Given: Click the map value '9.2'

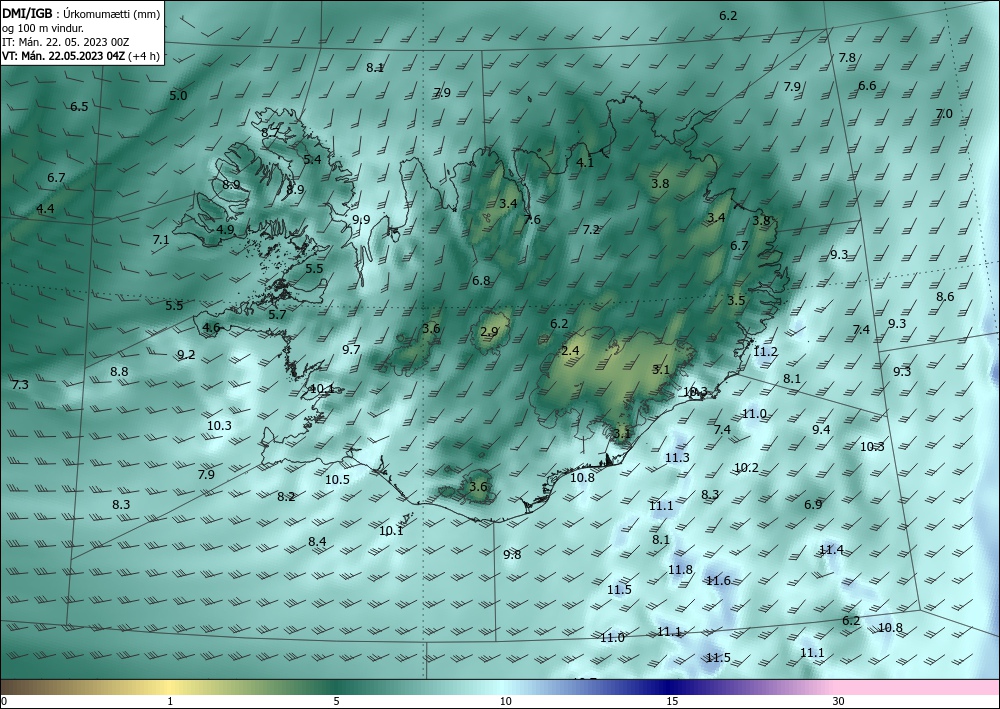Looking at the screenshot, I should click(186, 354).
